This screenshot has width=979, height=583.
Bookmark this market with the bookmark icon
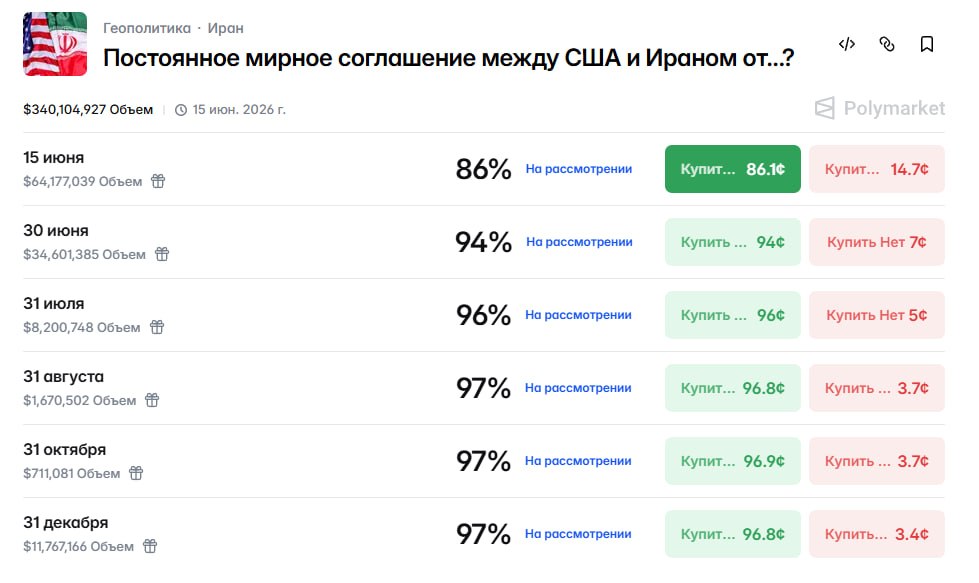tap(927, 44)
